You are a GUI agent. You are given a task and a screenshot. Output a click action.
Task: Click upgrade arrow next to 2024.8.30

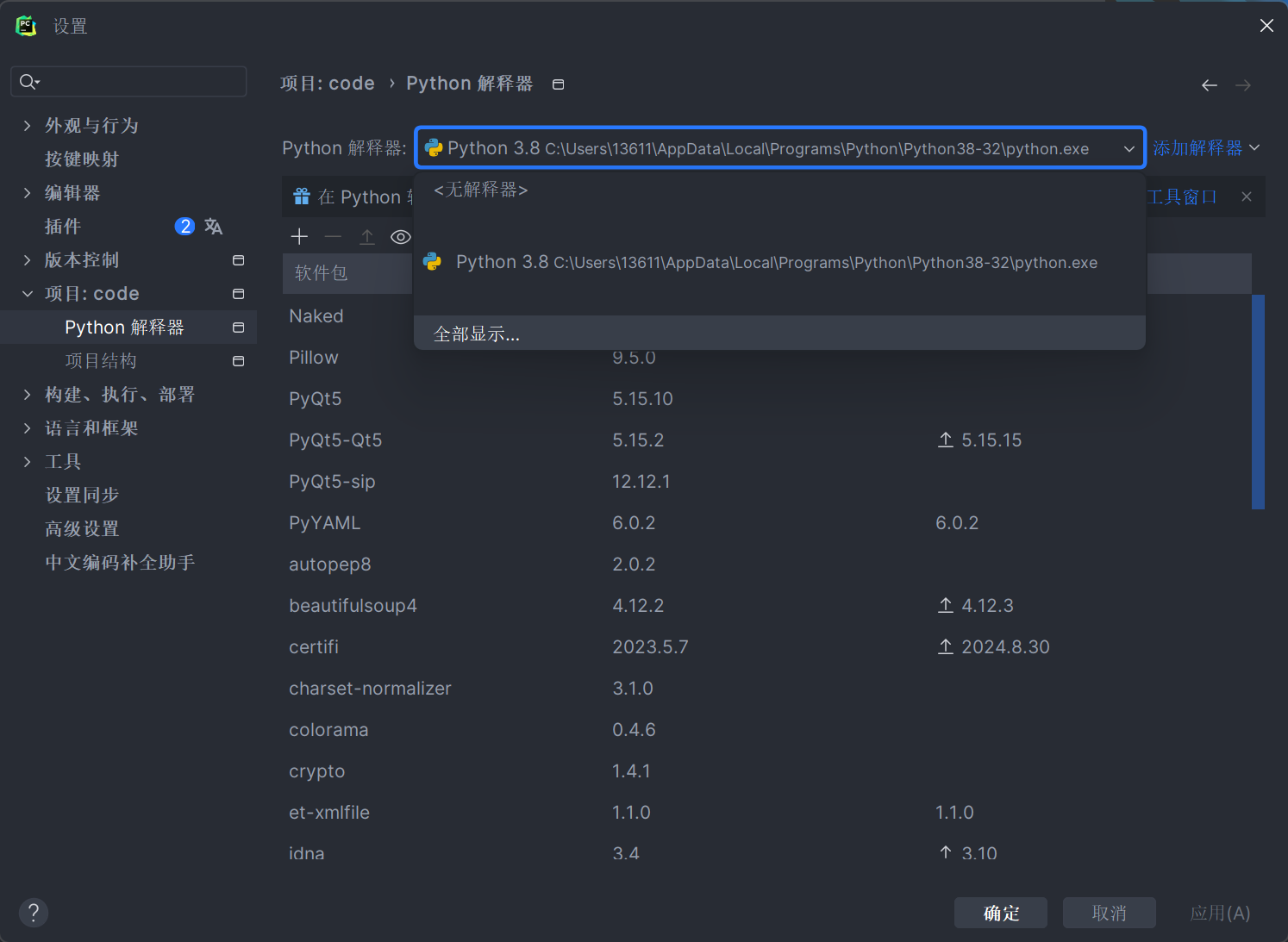pyautogui.click(x=946, y=646)
